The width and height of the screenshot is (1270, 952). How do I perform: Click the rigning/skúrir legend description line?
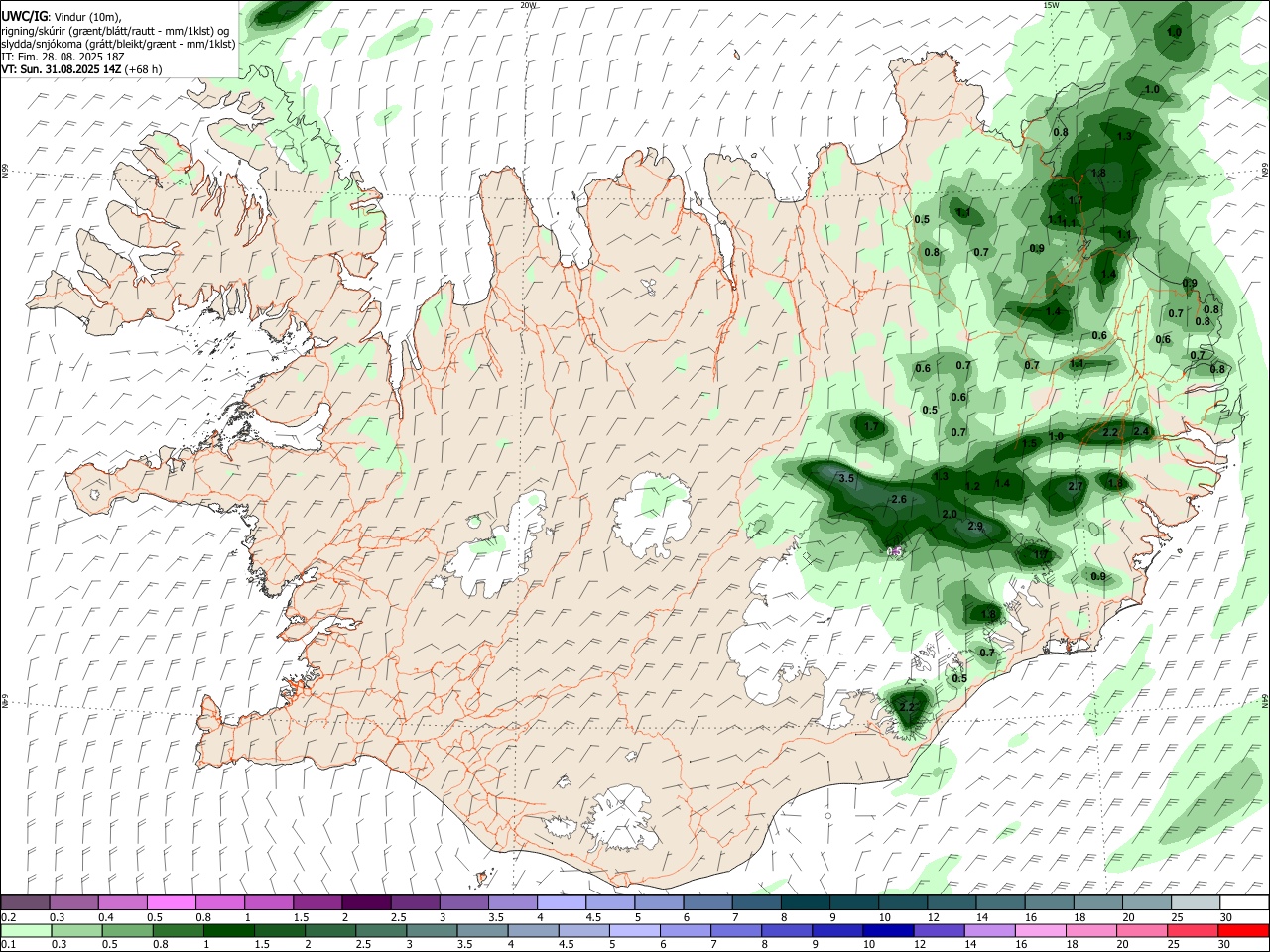(x=116, y=31)
